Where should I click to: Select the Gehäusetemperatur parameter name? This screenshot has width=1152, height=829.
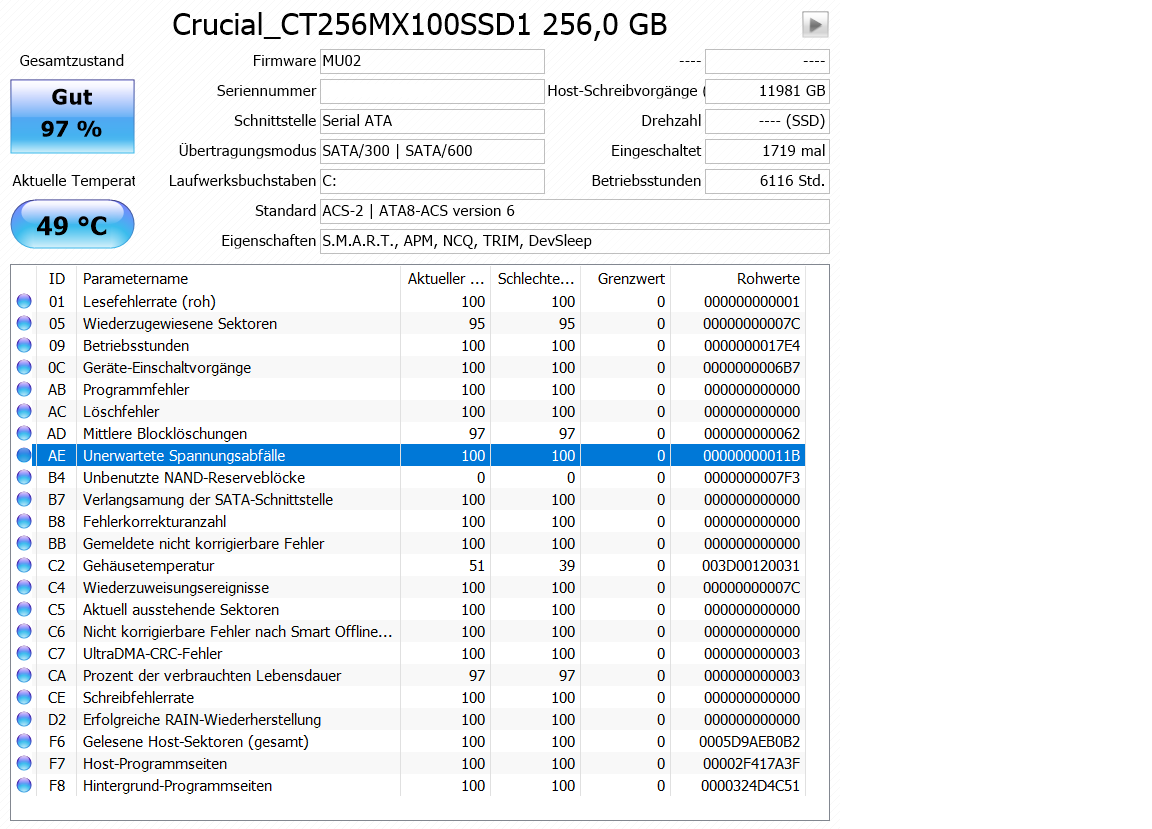point(148,566)
